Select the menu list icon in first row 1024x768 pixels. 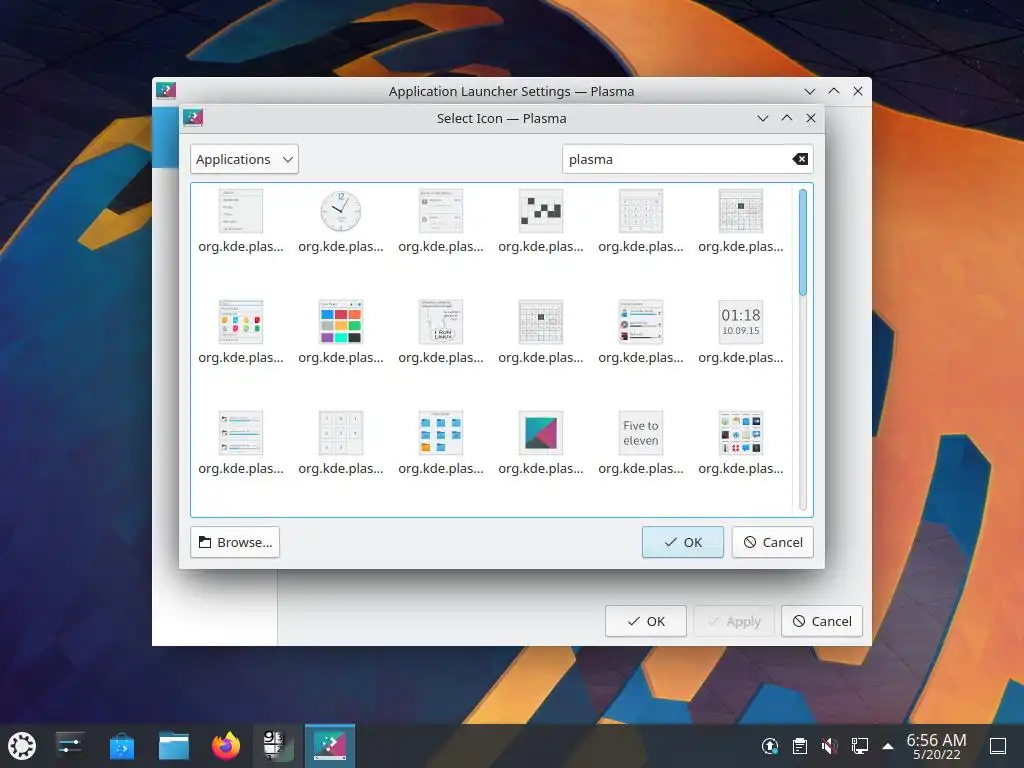tap(240, 211)
